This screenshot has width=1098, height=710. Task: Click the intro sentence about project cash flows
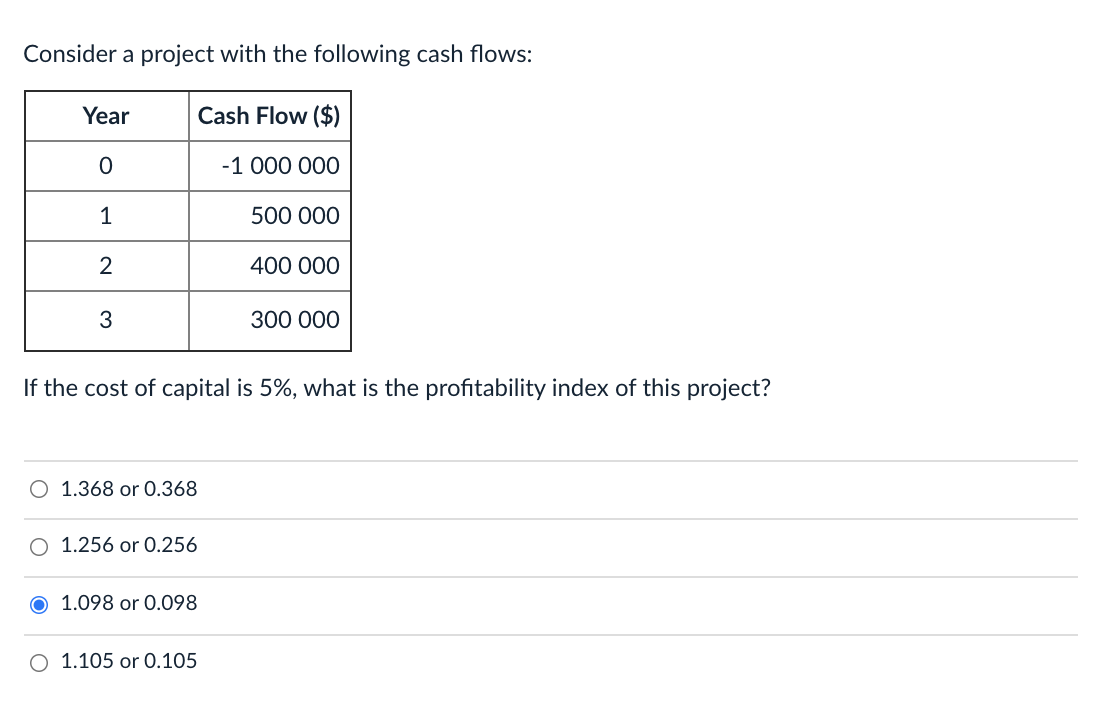(x=277, y=54)
